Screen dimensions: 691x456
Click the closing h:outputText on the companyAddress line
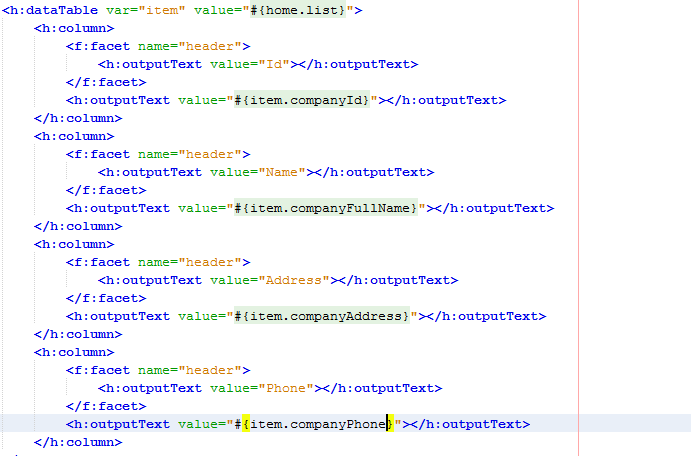point(487,316)
